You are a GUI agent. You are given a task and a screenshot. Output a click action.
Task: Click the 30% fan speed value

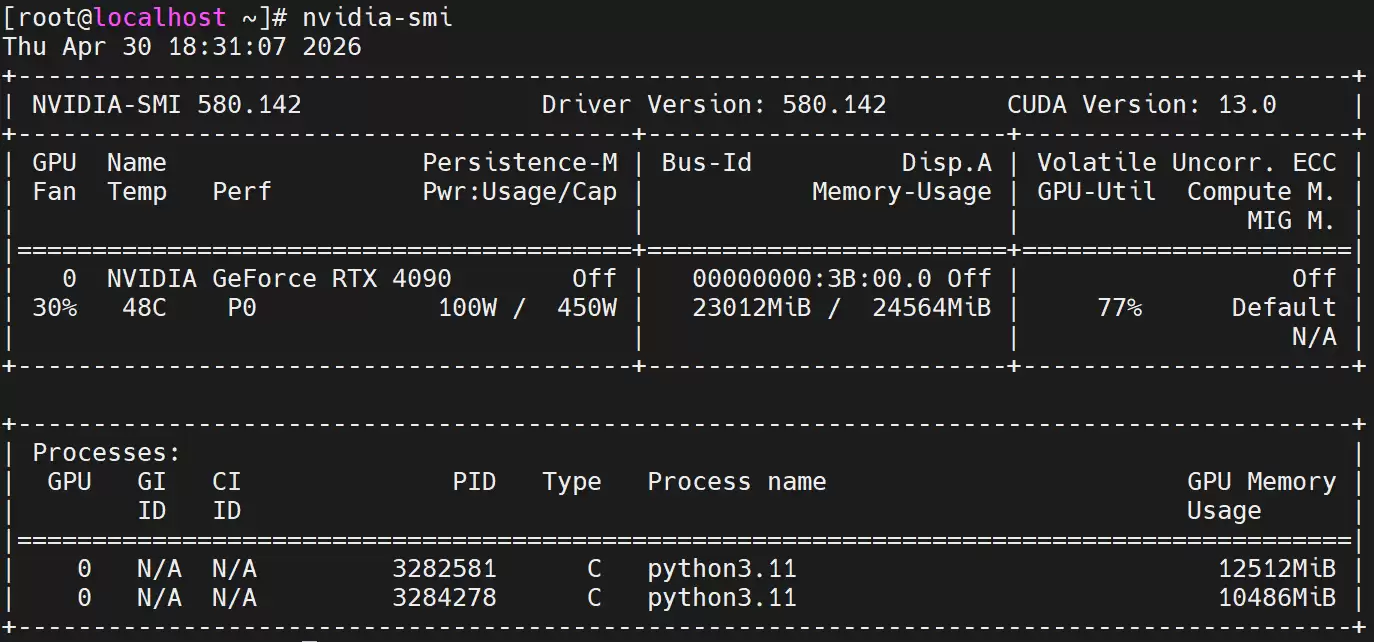pyautogui.click(x=55, y=308)
